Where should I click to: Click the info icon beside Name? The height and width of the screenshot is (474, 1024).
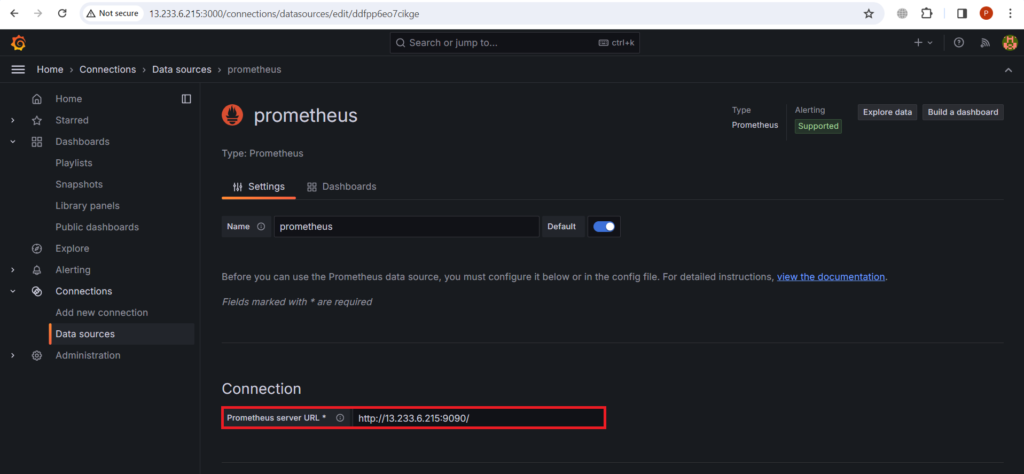pos(261,227)
